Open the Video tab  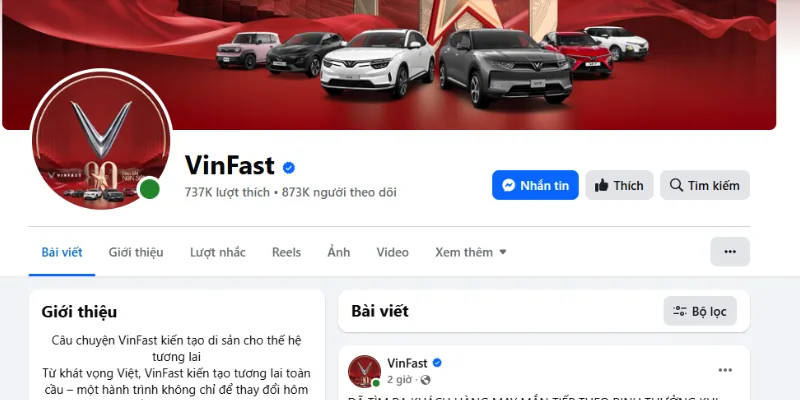pyautogui.click(x=392, y=252)
